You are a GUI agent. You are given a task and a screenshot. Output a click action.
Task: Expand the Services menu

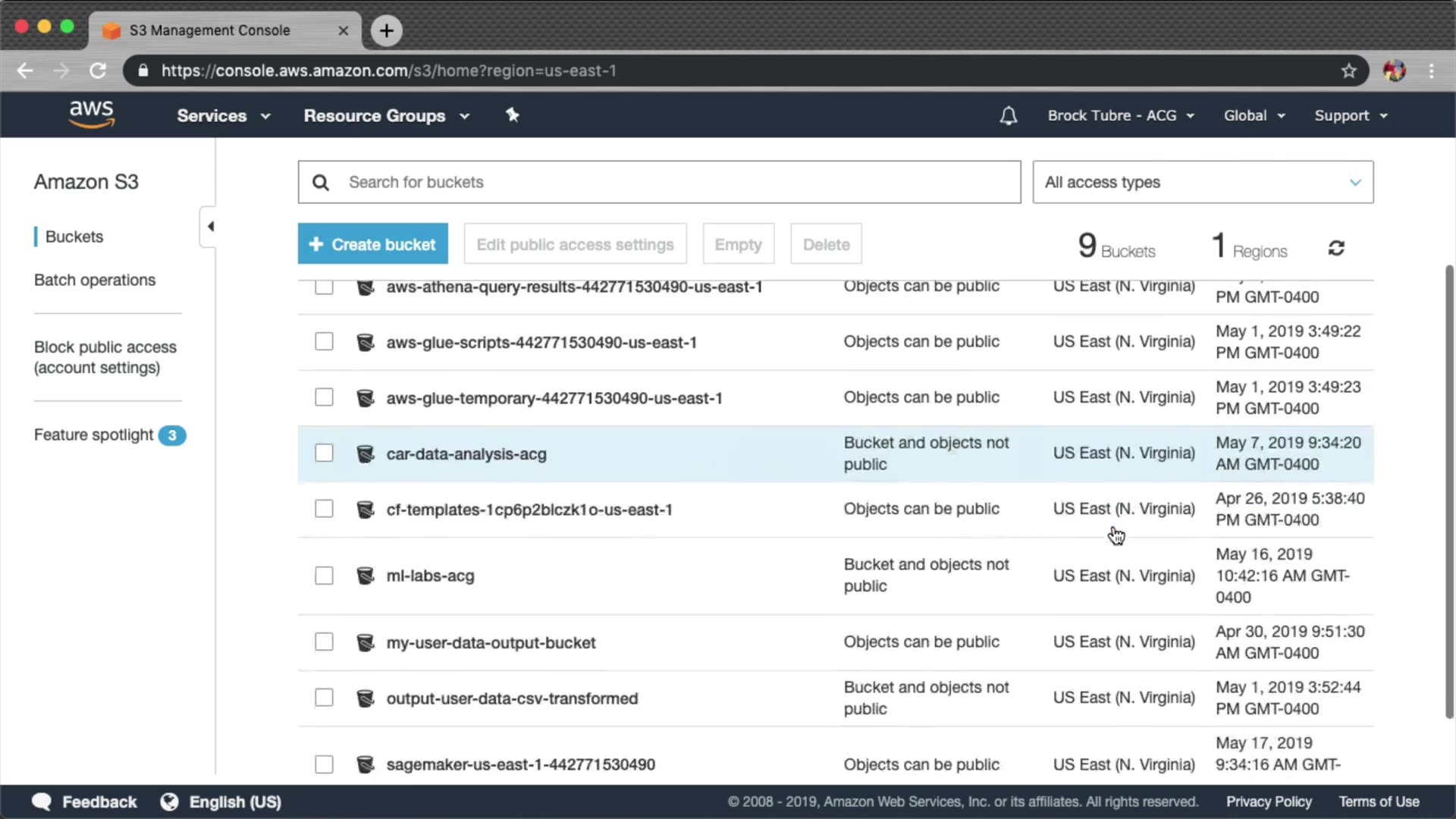[x=223, y=116]
